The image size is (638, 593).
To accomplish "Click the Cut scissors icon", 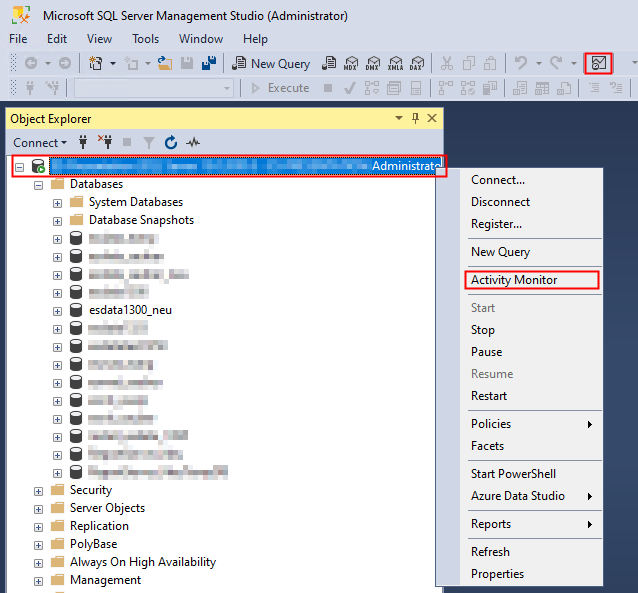I will point(447,63).
